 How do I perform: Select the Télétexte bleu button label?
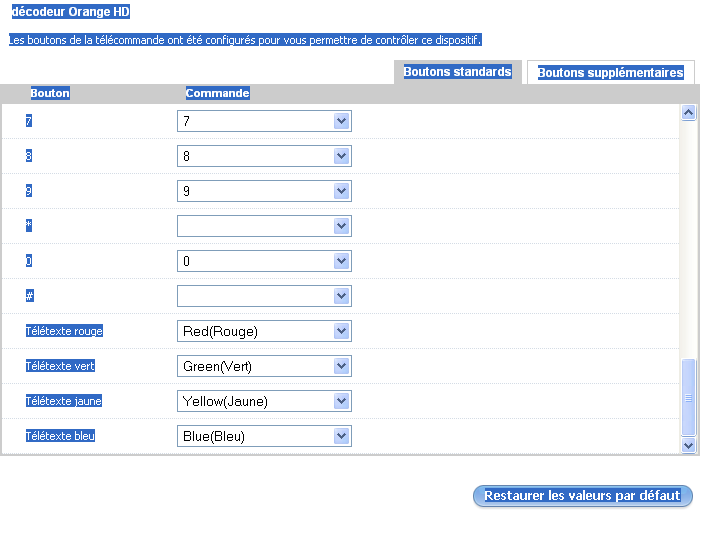(60, 436)
